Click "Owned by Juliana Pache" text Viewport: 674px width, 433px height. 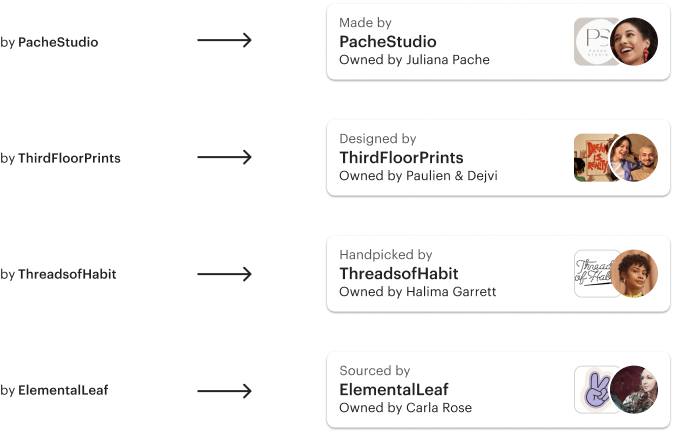pyautogui.click(x=414, y=60)
